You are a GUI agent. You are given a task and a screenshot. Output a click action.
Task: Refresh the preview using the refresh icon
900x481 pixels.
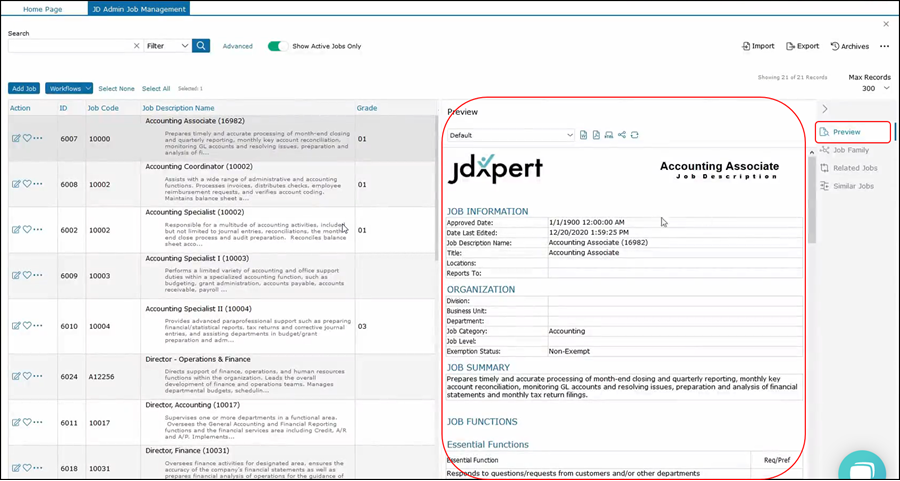pyautogui.click(x=634, y=135)
